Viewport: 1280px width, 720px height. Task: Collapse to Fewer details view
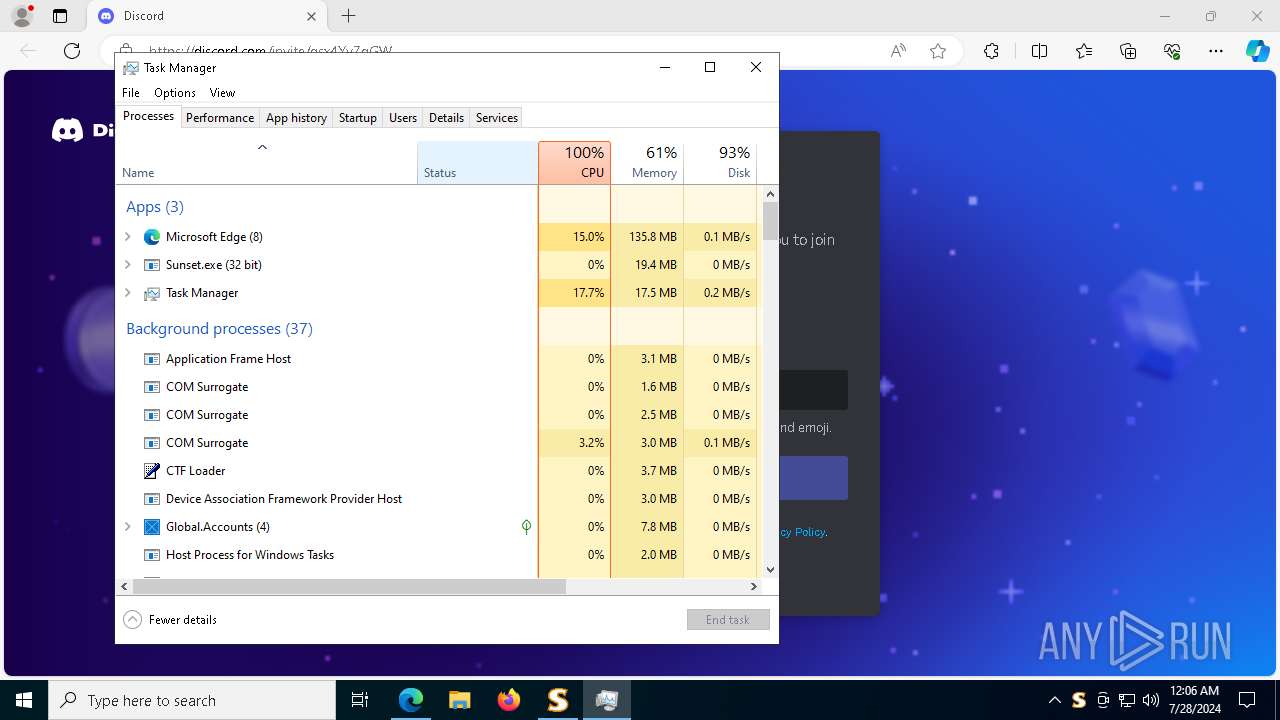tap(170, 620)
